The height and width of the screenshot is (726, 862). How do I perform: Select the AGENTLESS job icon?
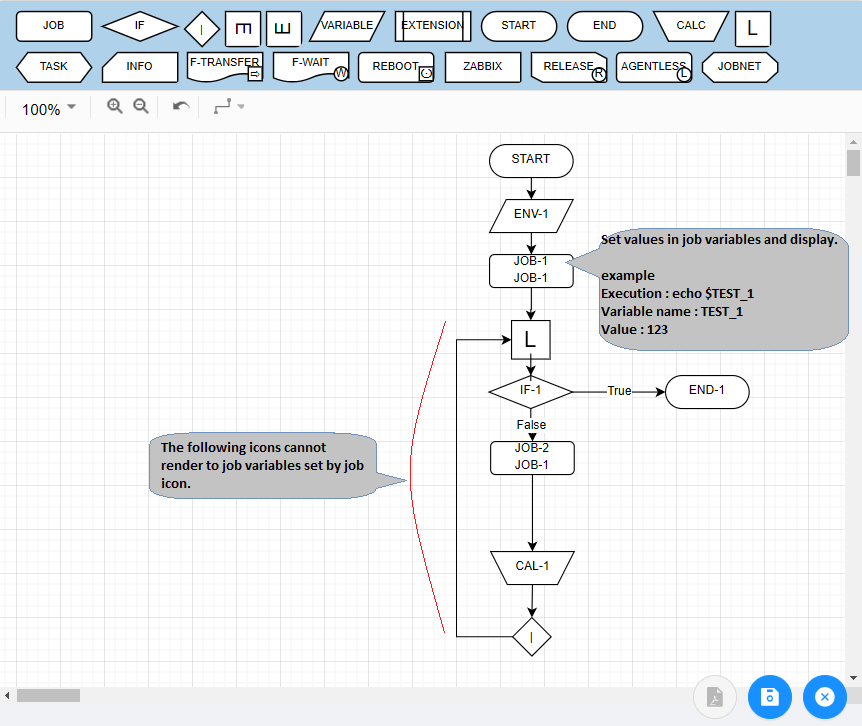point(654,67)
